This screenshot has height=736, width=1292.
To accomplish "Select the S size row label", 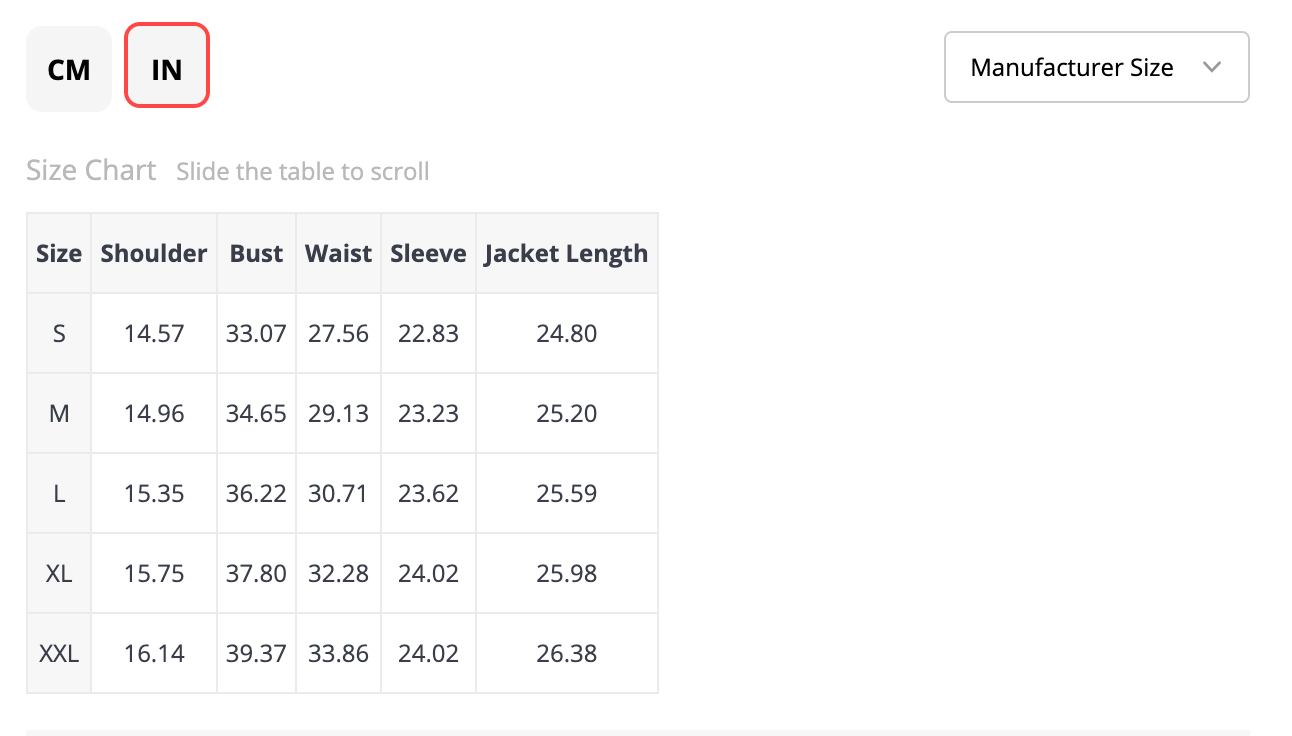I will point(59,333).
